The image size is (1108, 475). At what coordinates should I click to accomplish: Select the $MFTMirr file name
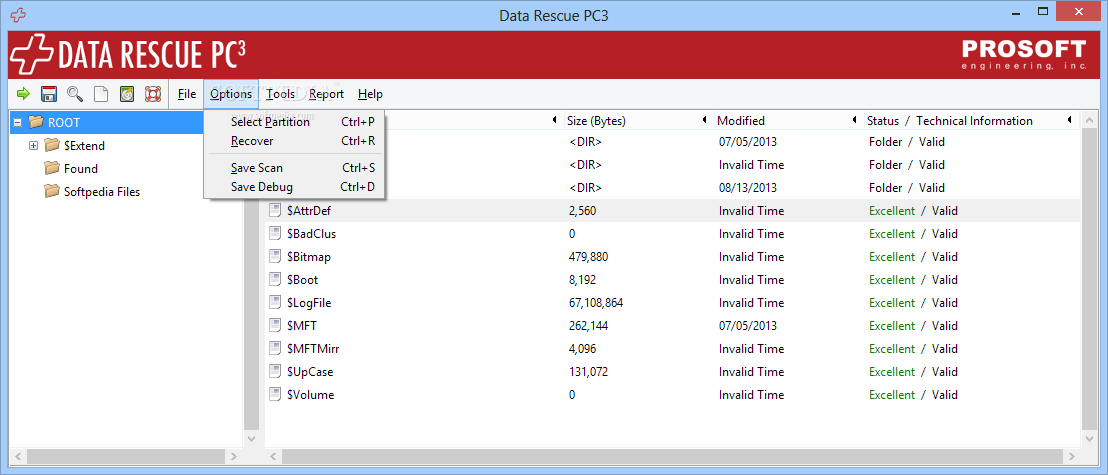[314, 348]
